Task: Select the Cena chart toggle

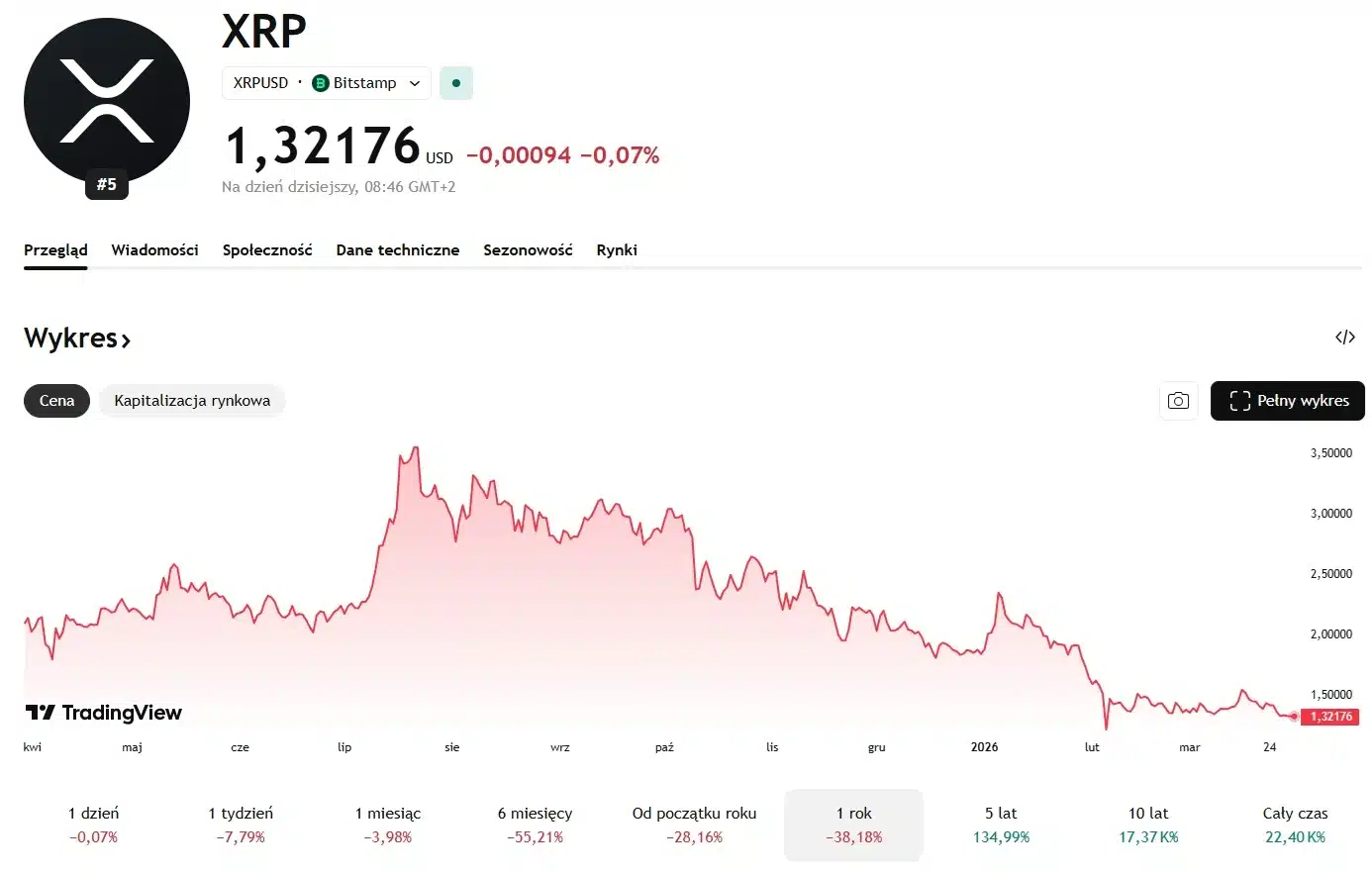Action: coord(56,401)
